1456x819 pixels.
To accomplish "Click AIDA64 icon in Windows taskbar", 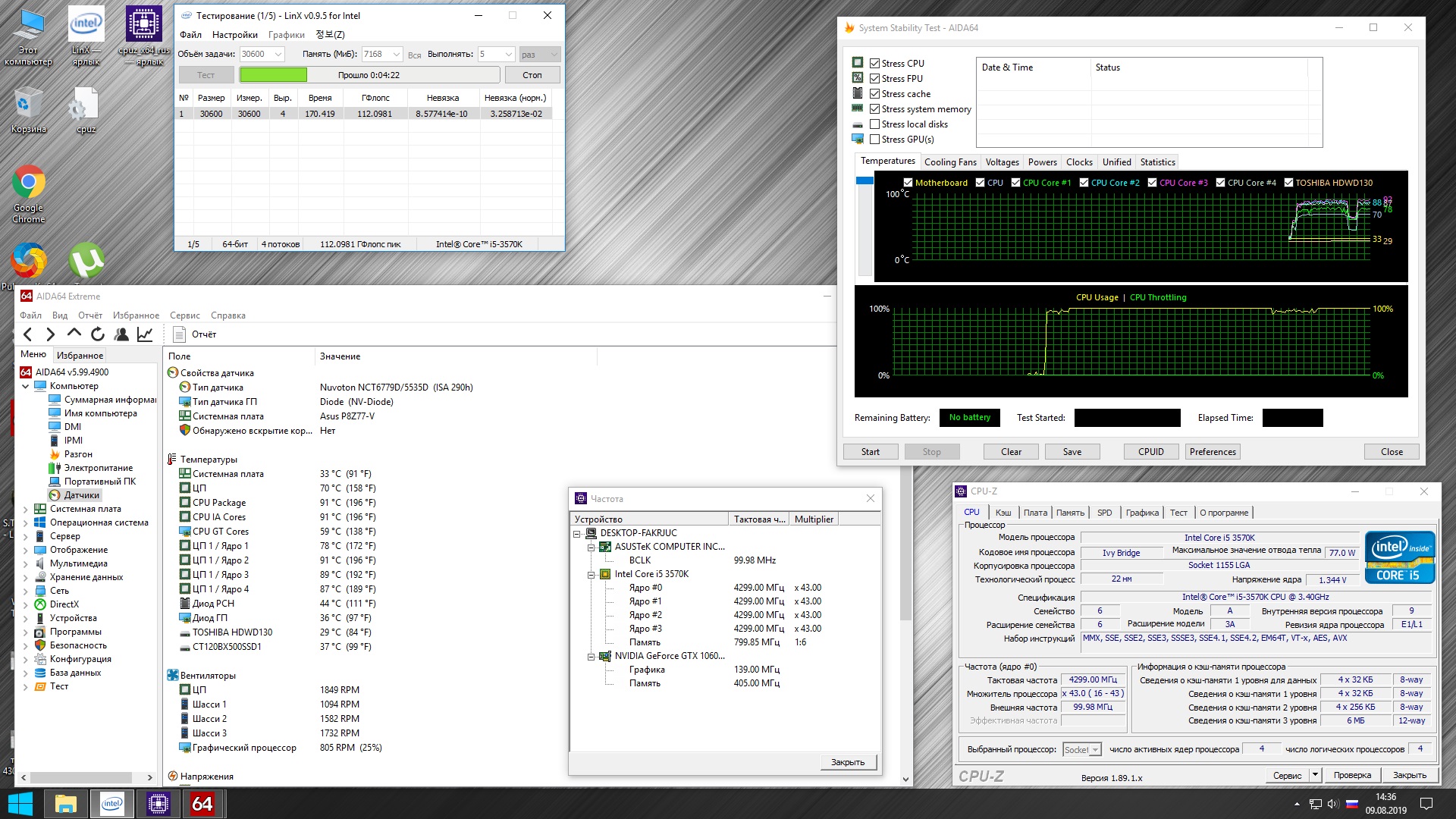I will coord(202,803).
